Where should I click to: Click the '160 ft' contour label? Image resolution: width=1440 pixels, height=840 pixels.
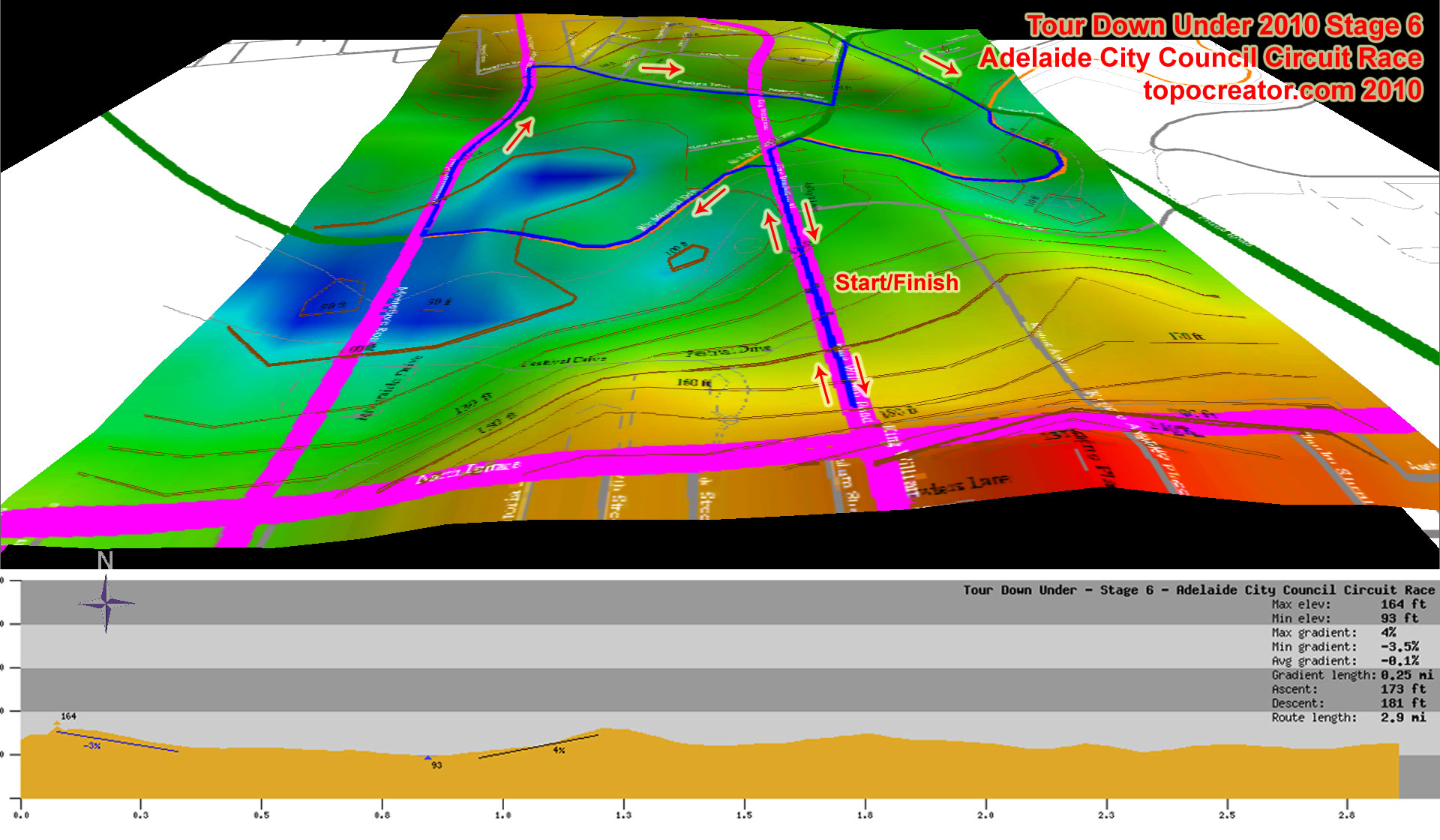coord(694,382)
